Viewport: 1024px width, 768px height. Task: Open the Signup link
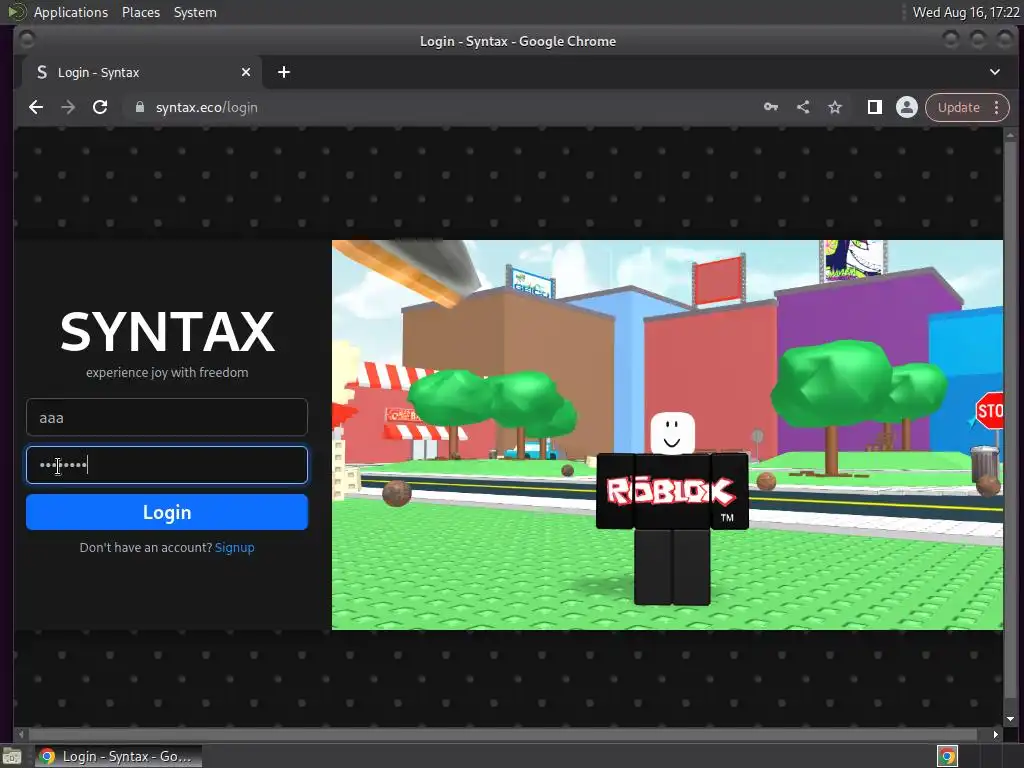click(234, 547)
